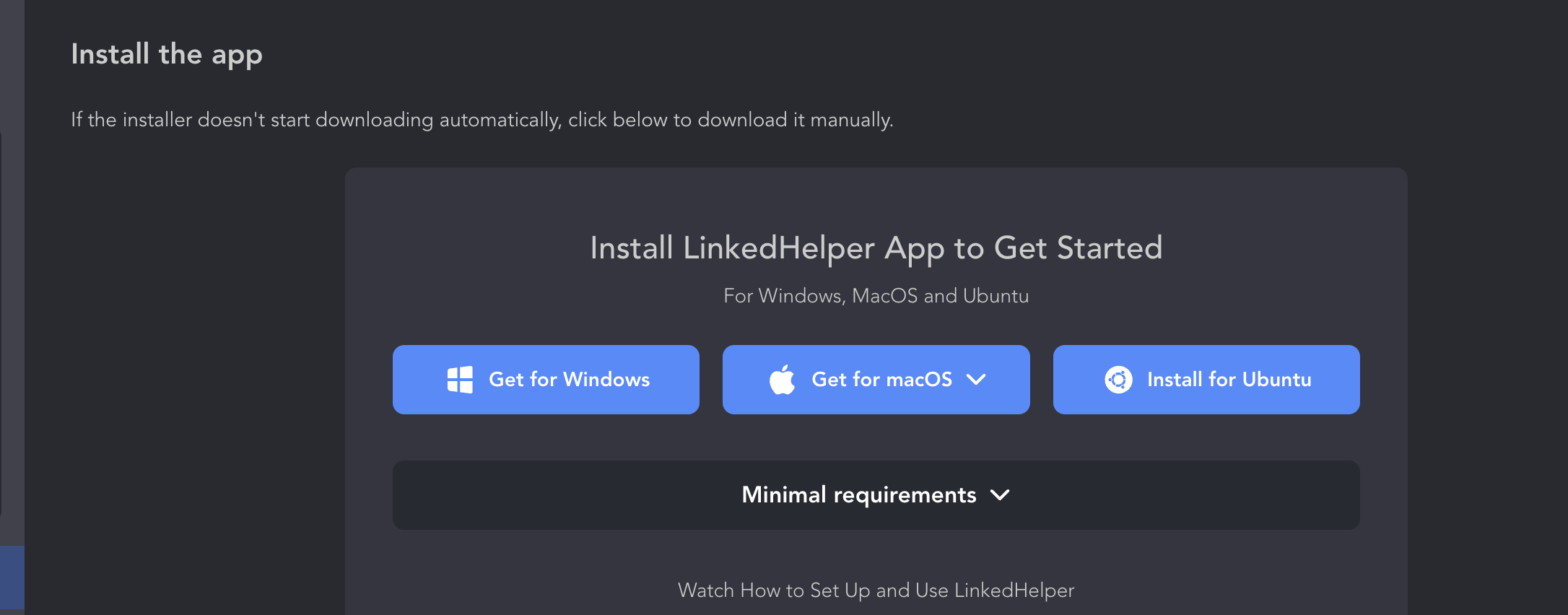This screenshot has width=1568, height=615.
Task: Choose the Install for Ubuntu button label
Action: (x=1229, y=380)
